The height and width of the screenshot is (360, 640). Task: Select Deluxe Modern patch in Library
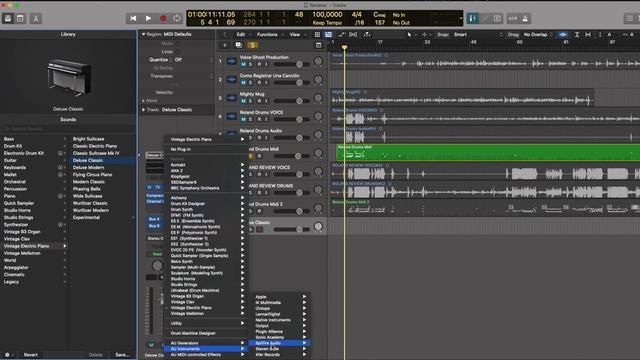pyautogui.click(x=88, y=167)
